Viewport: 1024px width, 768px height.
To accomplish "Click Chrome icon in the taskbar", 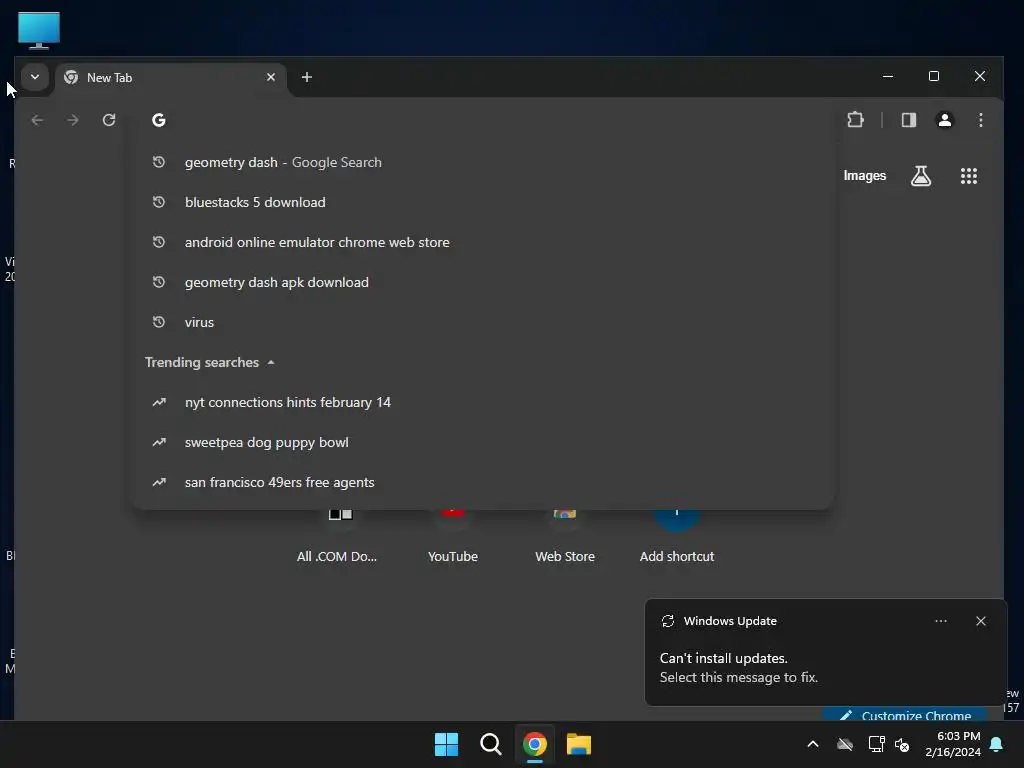I will tap(535, 744).
